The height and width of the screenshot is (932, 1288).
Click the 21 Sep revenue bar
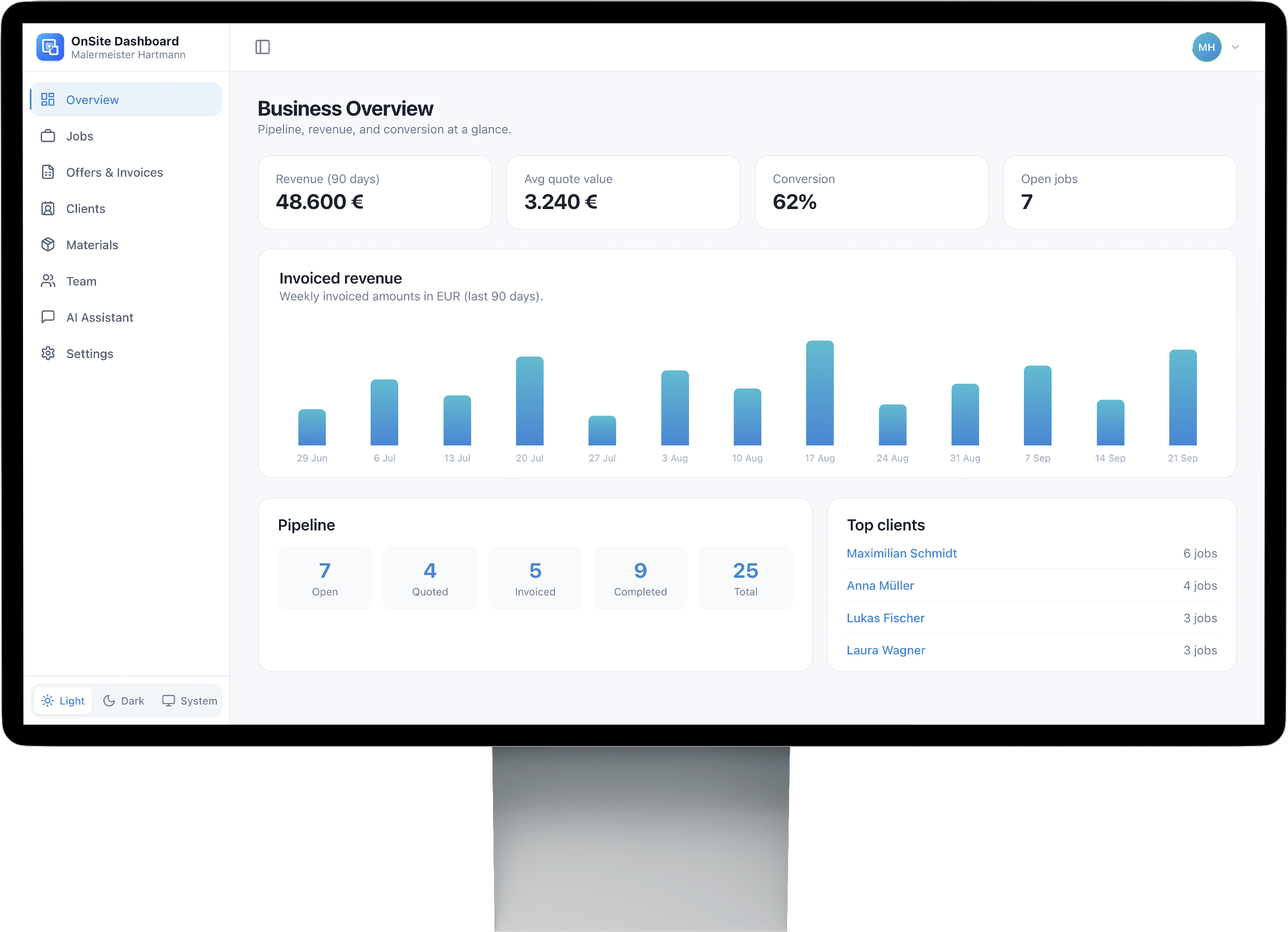point(1183,398)
